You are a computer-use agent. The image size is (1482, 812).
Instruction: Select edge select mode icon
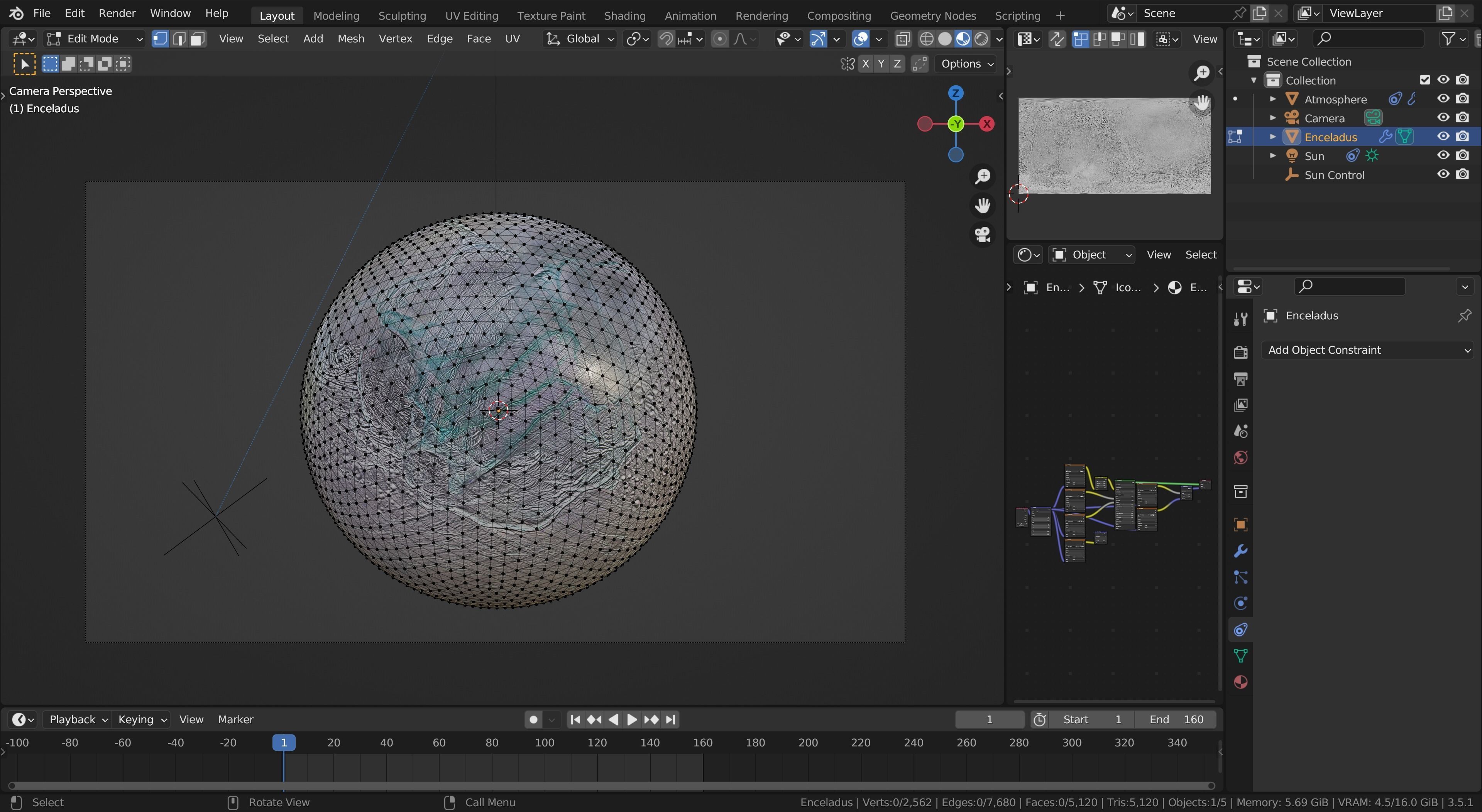click(x=179, y=39)
